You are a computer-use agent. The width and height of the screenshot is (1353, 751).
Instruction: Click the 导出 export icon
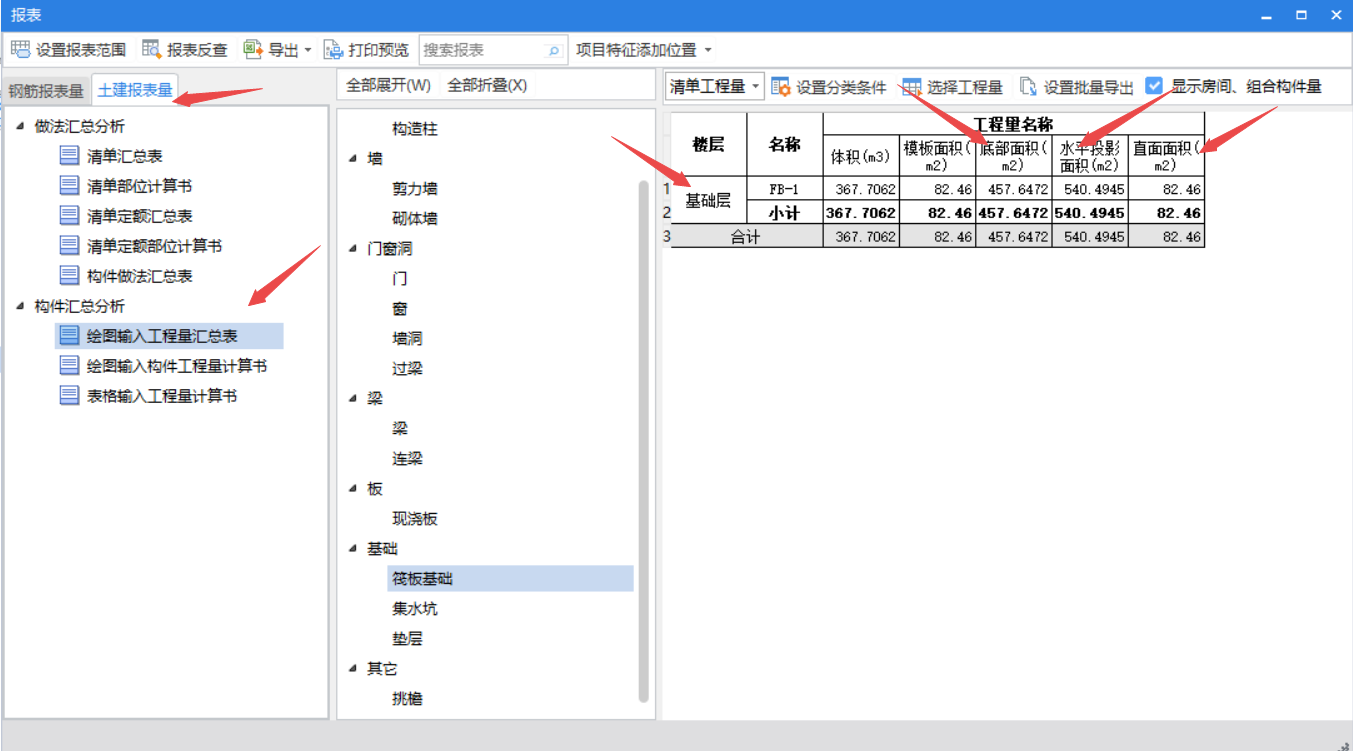pos(253,49)
